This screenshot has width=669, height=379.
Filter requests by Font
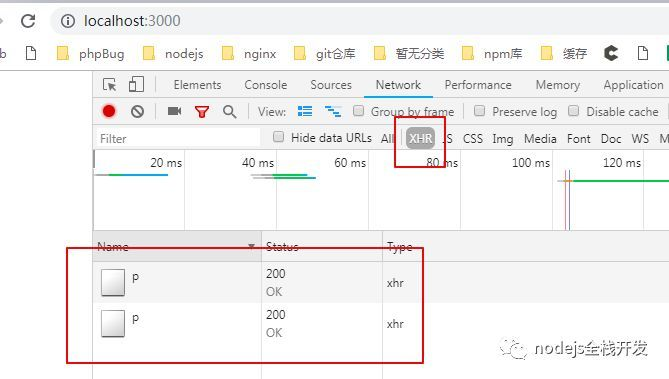coord(579,138)
